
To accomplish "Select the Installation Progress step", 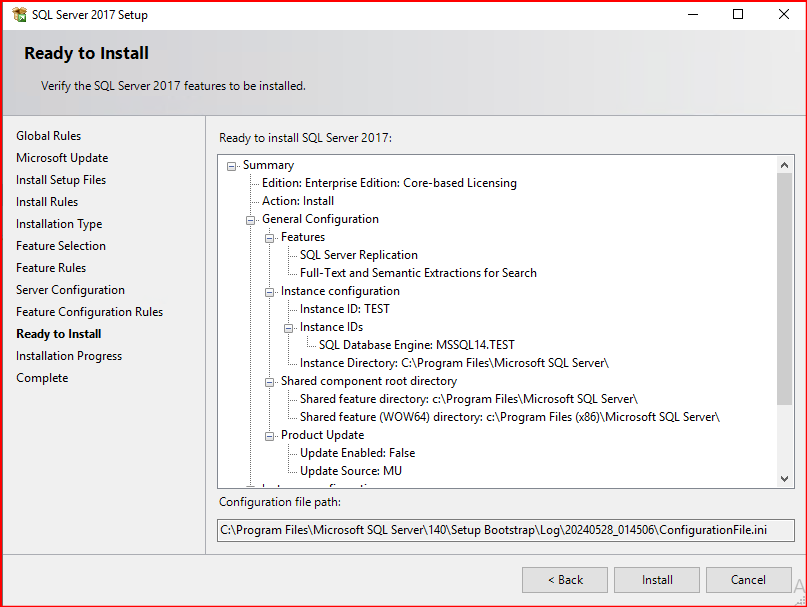I will click(x=69, y=356).
